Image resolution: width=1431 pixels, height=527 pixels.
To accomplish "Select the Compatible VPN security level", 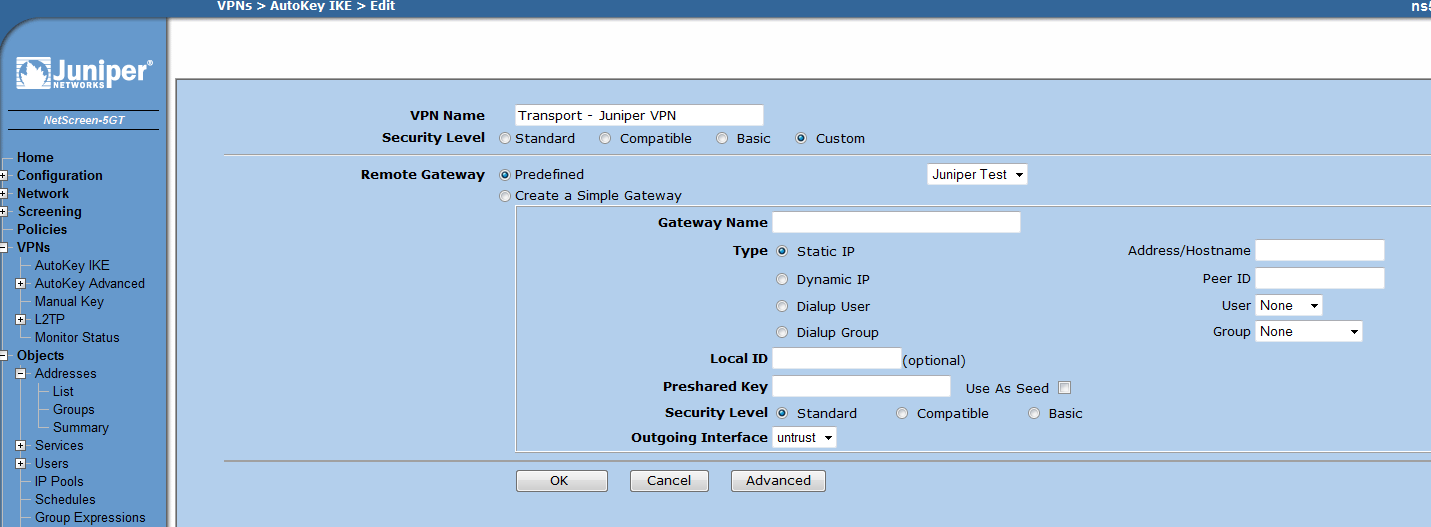I will pos(605,139).
